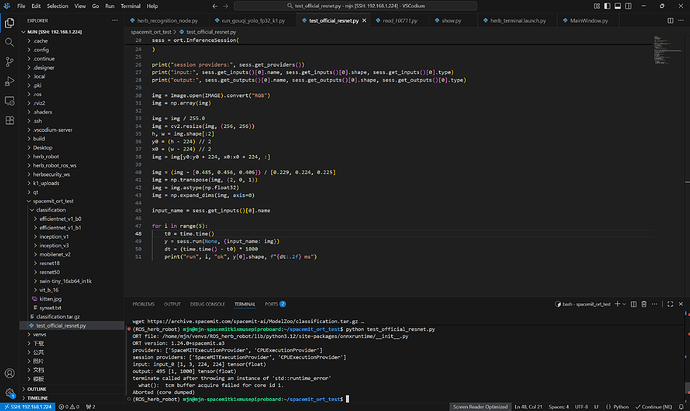
Task: Open editor more actions ellipsis
Action: point(681,21)
